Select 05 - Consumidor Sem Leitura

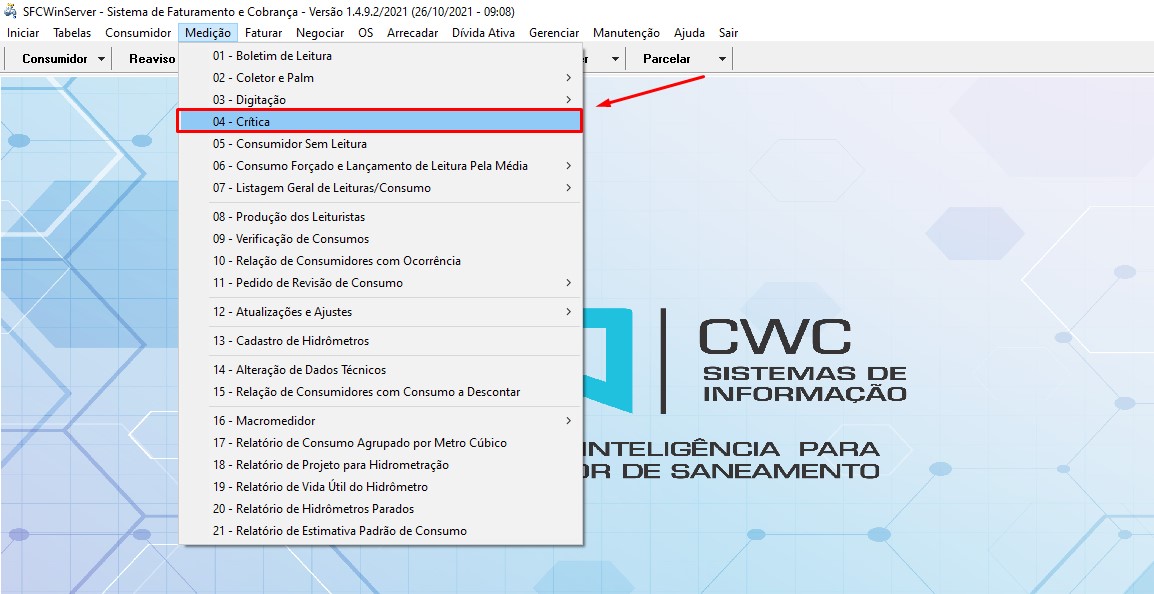click(290, 143)
